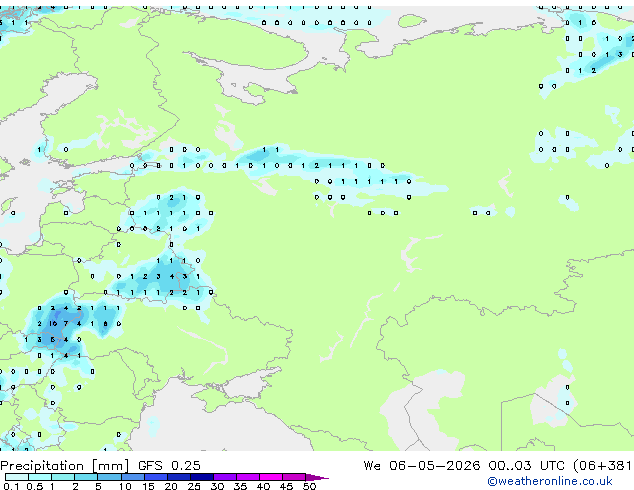Click the arrow tip beyond 50 mm on legend

tap(317, 478)
